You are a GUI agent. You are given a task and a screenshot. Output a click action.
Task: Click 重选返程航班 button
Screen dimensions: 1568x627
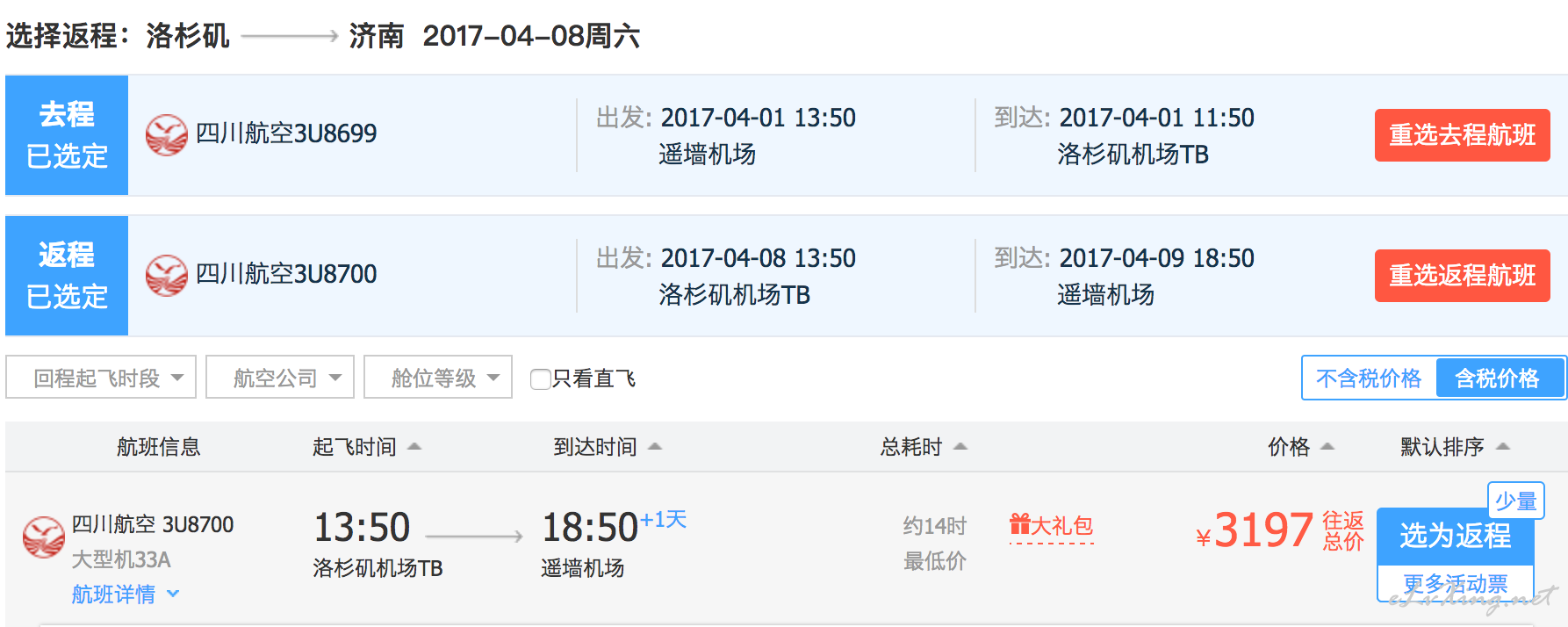1463,275
